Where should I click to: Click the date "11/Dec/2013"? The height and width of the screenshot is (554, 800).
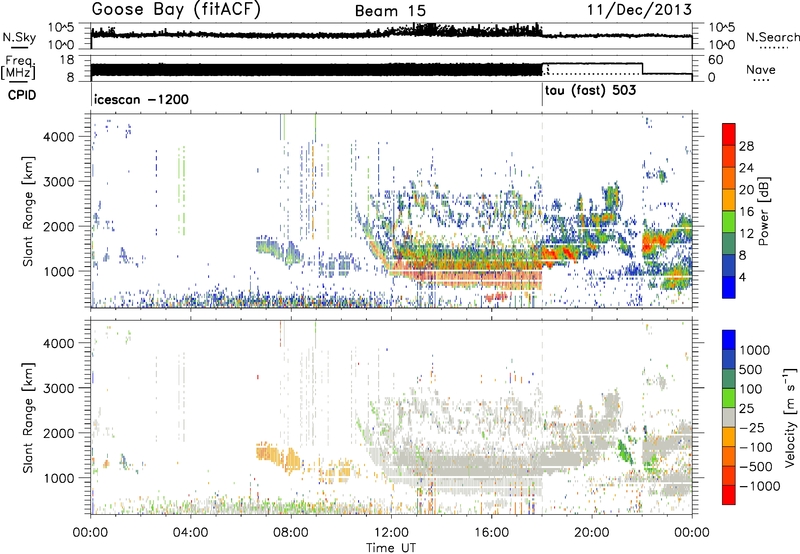(640, 9)
